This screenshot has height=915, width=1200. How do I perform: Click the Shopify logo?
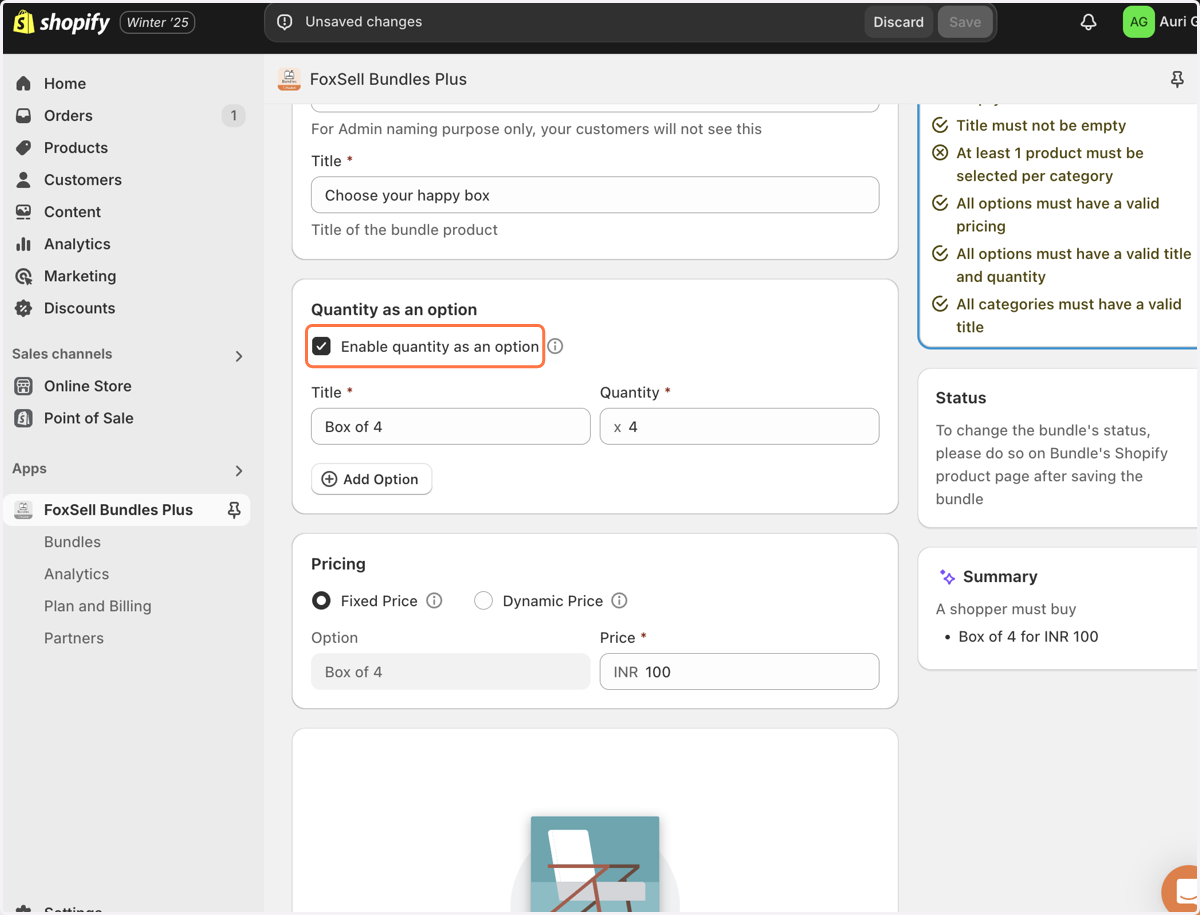click(x=61, y=22)
